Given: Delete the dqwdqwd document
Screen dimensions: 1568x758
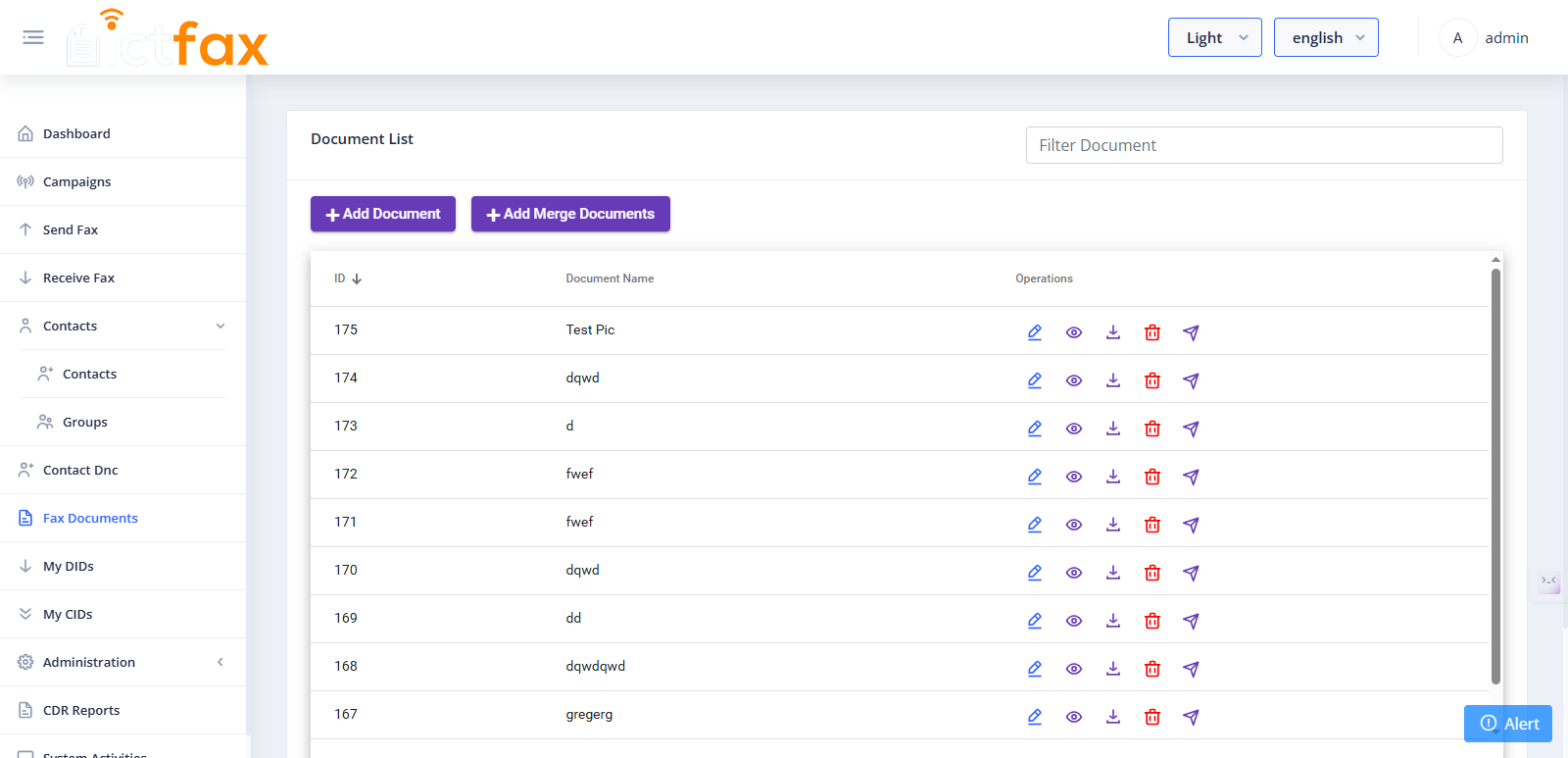Looking at the screenshot, I should pyautogui.click(x=1152, y=669).
